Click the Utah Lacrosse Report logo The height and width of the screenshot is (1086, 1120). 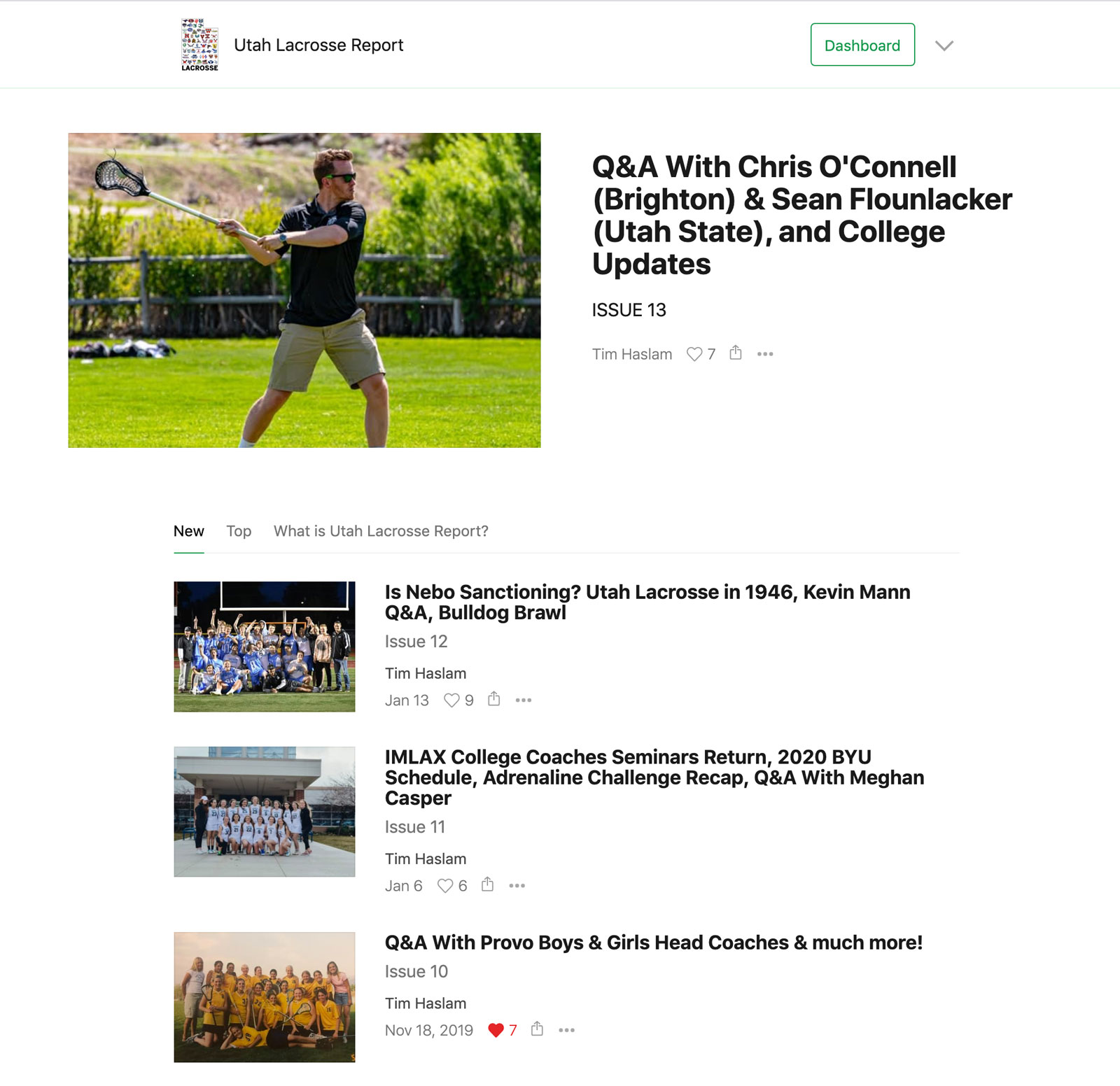(200, 45)
